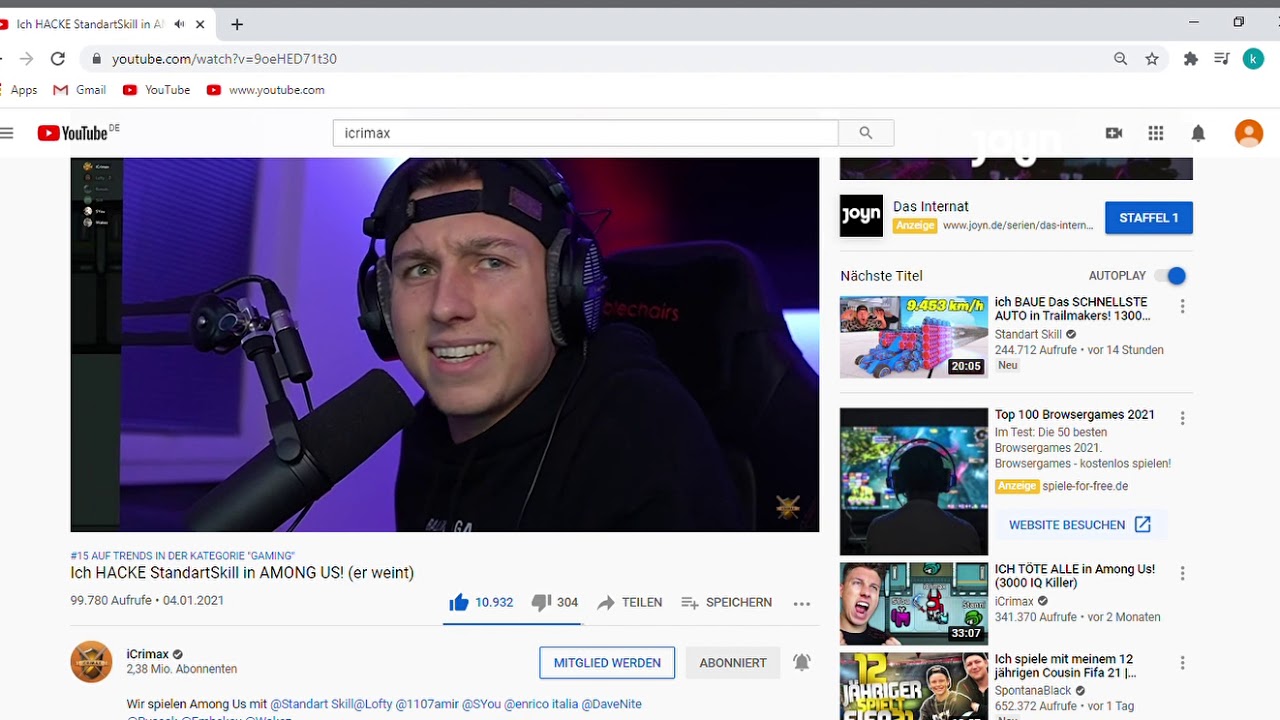
Task: Like the video with thumbs up
Action: [x=481, y=602]
